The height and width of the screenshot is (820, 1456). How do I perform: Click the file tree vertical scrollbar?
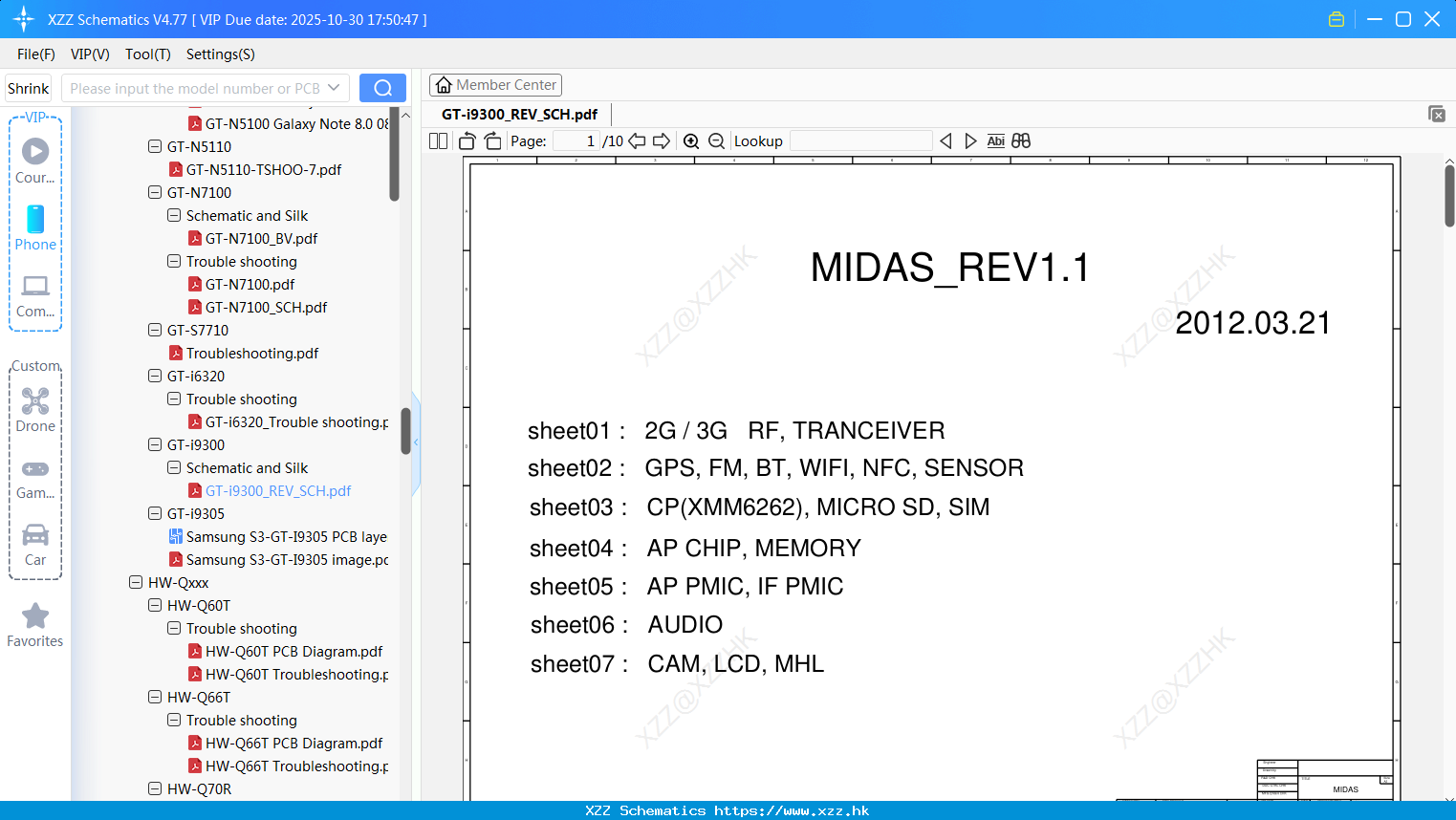pyautogui.click(x=405, y=431)
